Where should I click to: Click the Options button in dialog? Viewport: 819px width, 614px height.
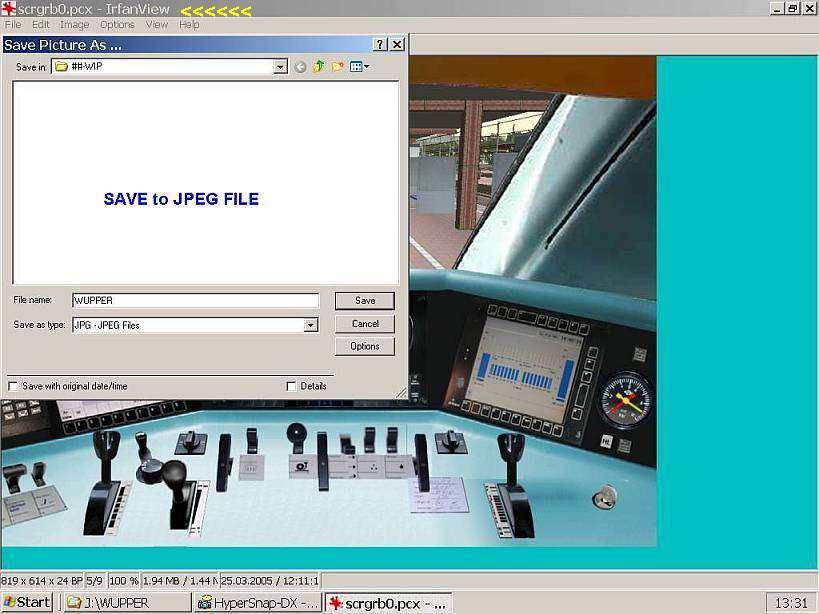point(365,346)
